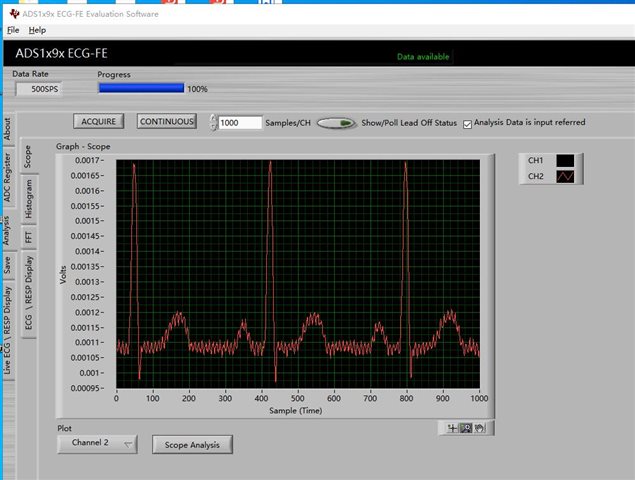Select the pan hand graph tool
Screen dimensions: 635x480
pos(479,428)
